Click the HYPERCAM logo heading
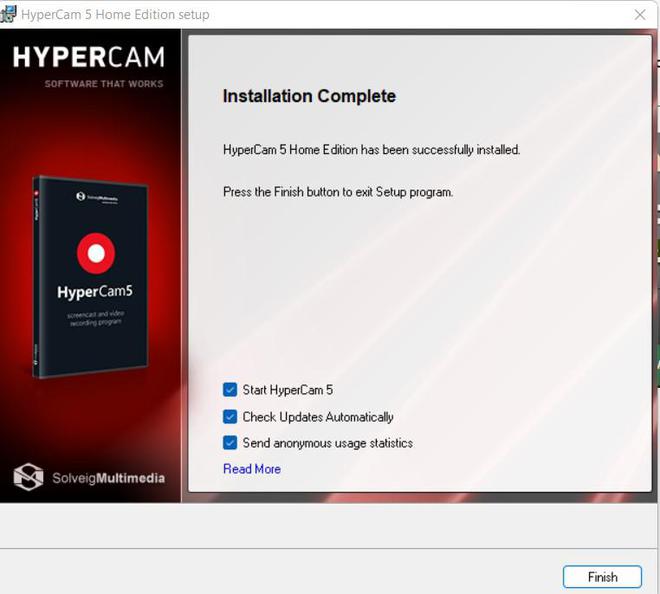Screen dimensions: 660x594 click(x=88, y=57)
